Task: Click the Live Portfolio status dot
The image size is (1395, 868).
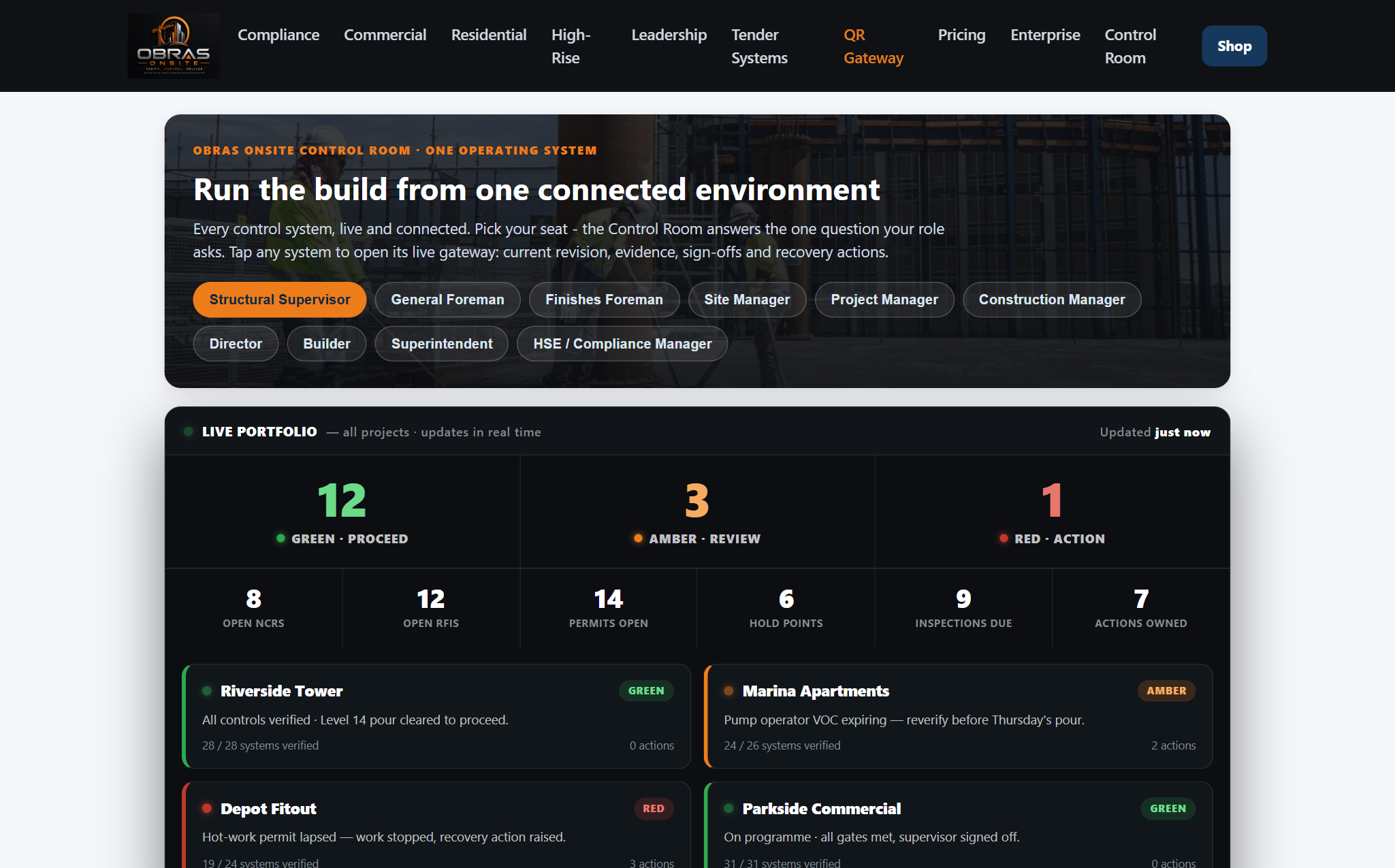Action: [x=189, y=432]
